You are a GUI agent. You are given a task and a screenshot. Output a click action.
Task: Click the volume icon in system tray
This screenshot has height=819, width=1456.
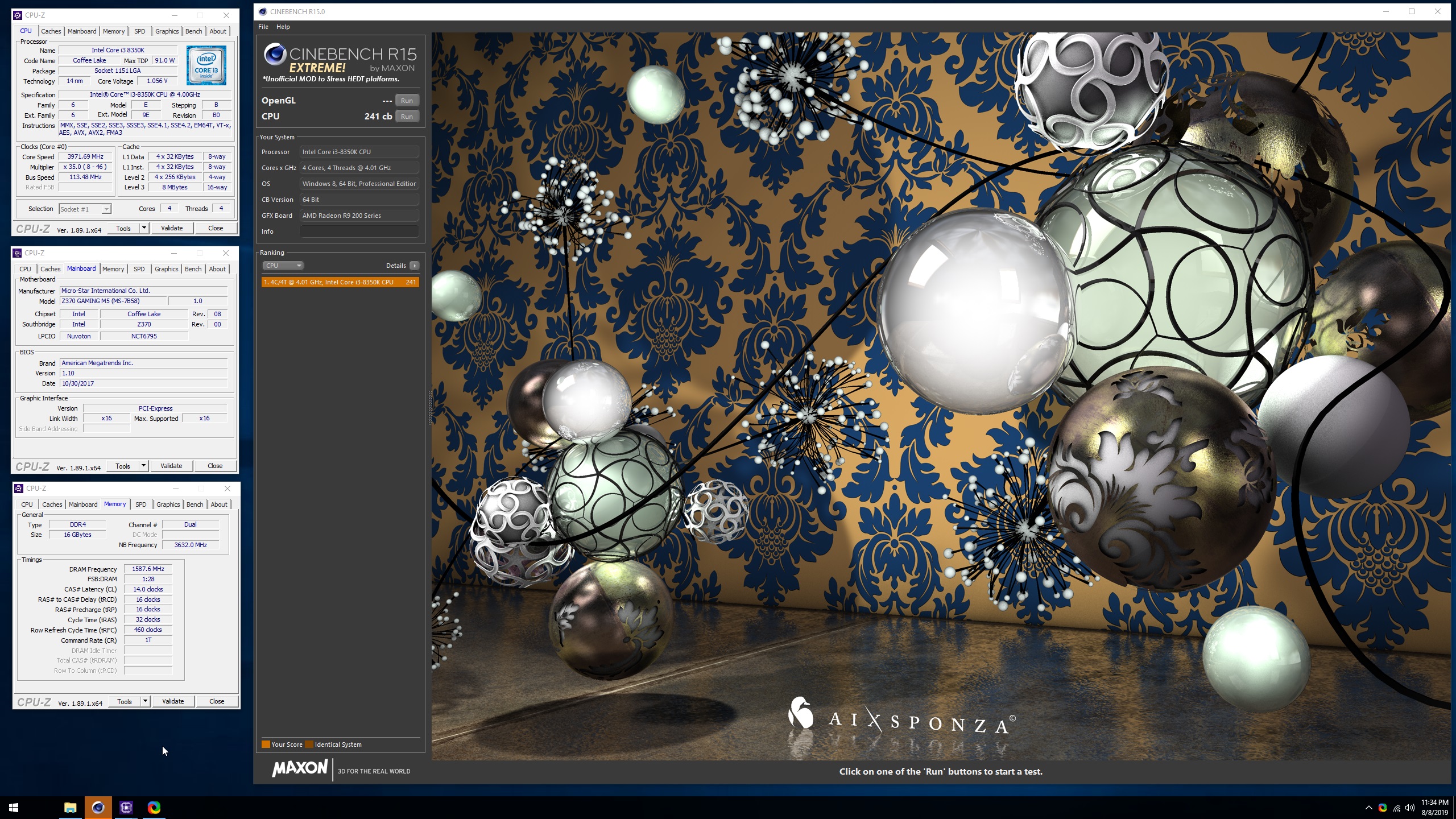coord(1409,808)
